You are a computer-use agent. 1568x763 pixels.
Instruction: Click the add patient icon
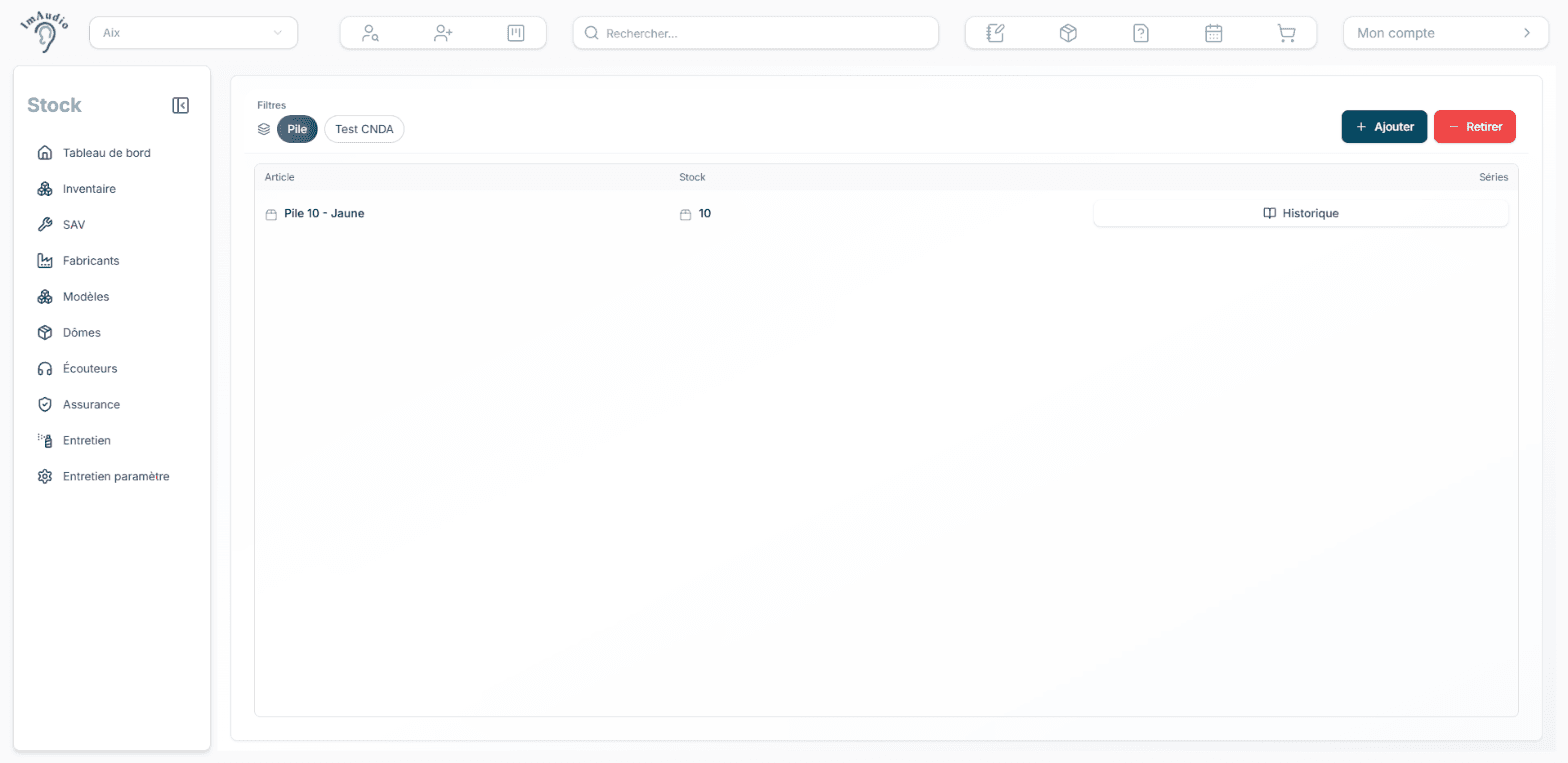click(x=443, y=33)
